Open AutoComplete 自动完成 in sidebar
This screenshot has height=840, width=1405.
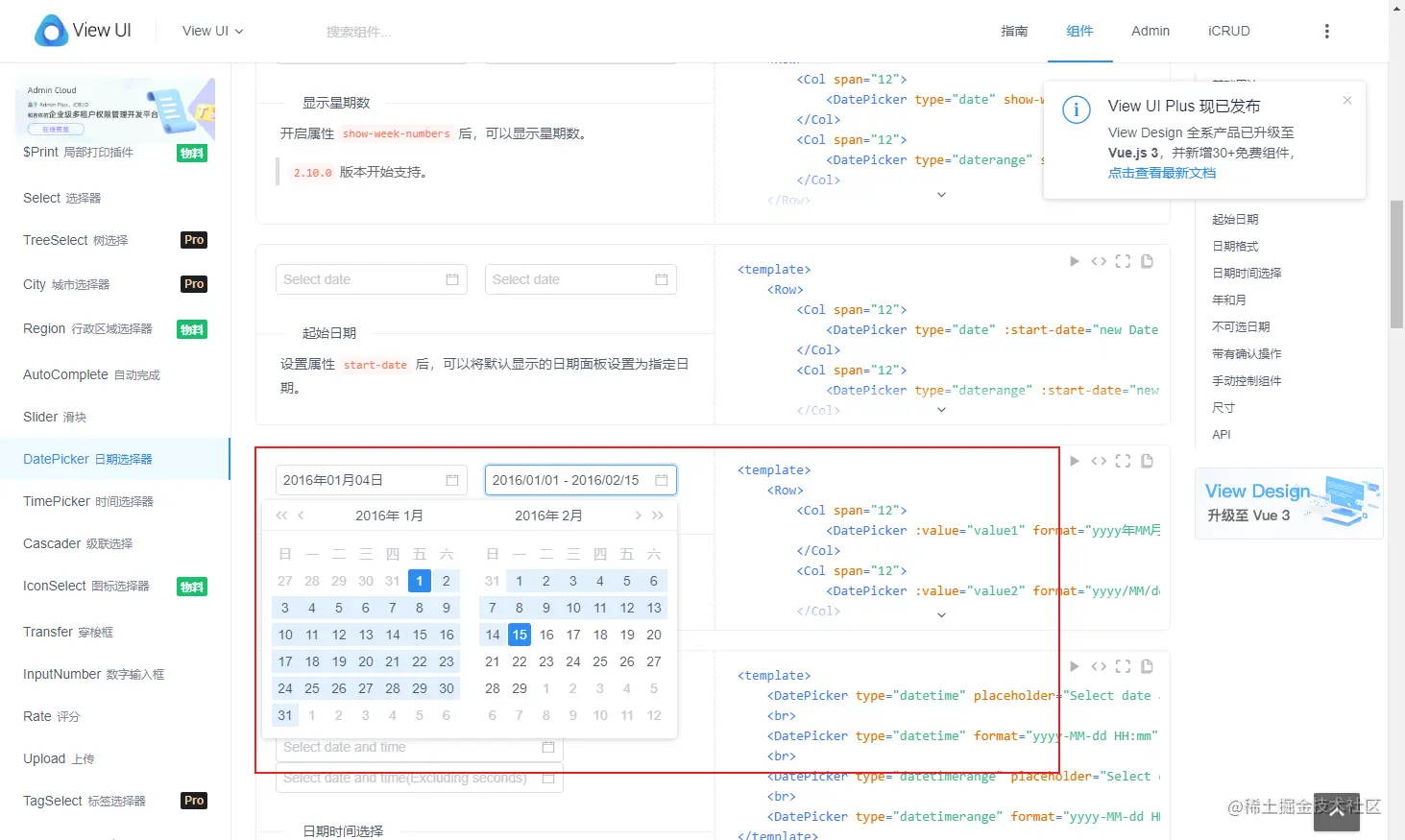point(115,374)
